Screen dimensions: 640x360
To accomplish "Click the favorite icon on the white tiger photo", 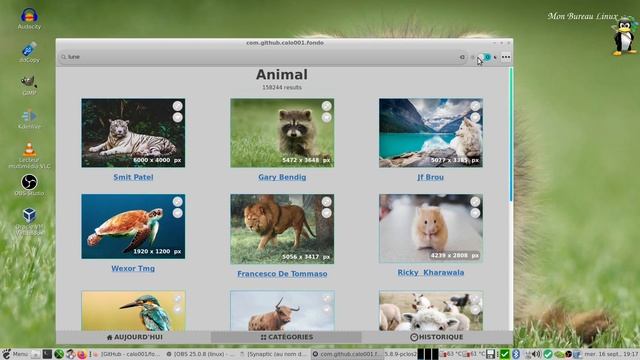I will click(177, 118).
